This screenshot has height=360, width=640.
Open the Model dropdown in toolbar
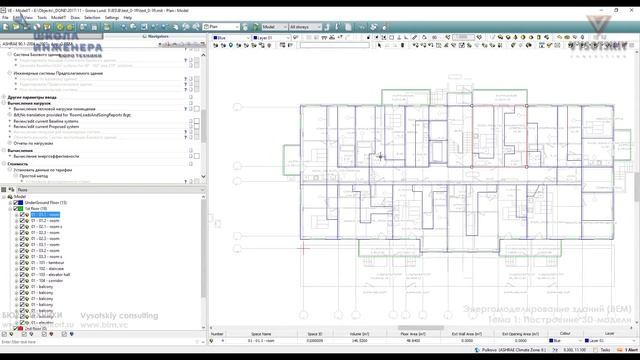pyautogui.click(x=274, y=27)
